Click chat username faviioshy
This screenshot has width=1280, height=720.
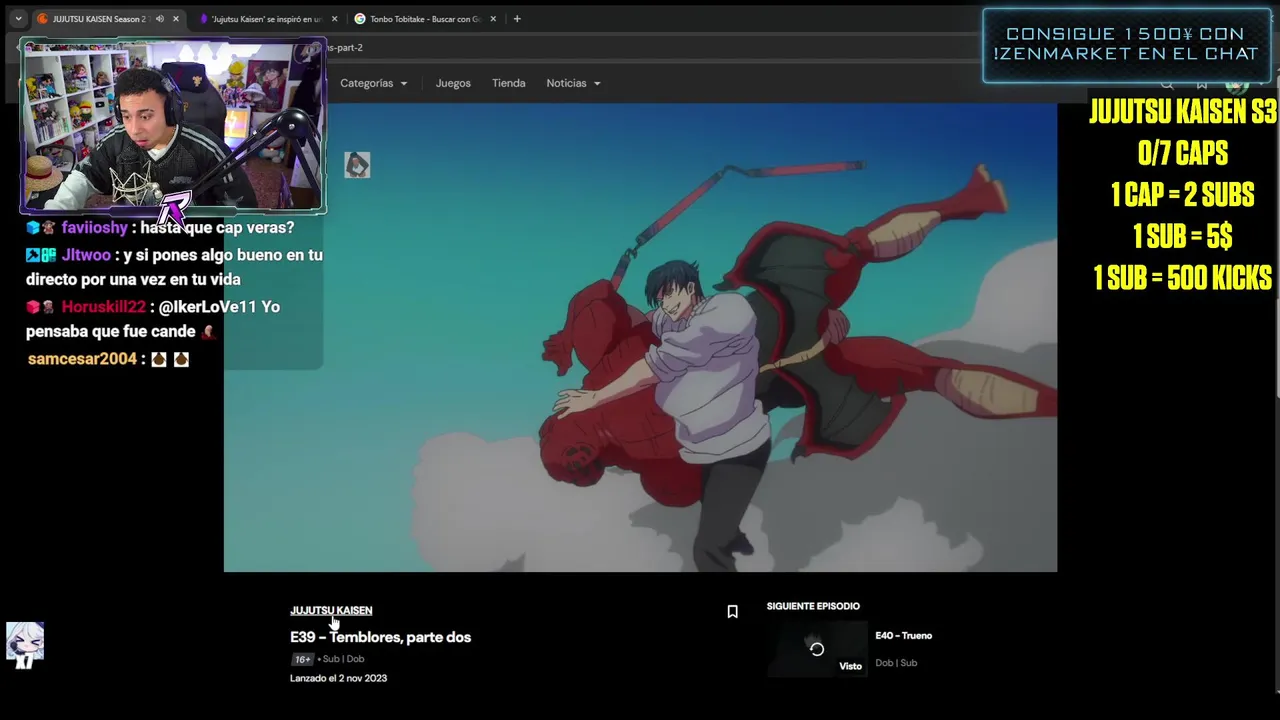click(x=94, y=228)
